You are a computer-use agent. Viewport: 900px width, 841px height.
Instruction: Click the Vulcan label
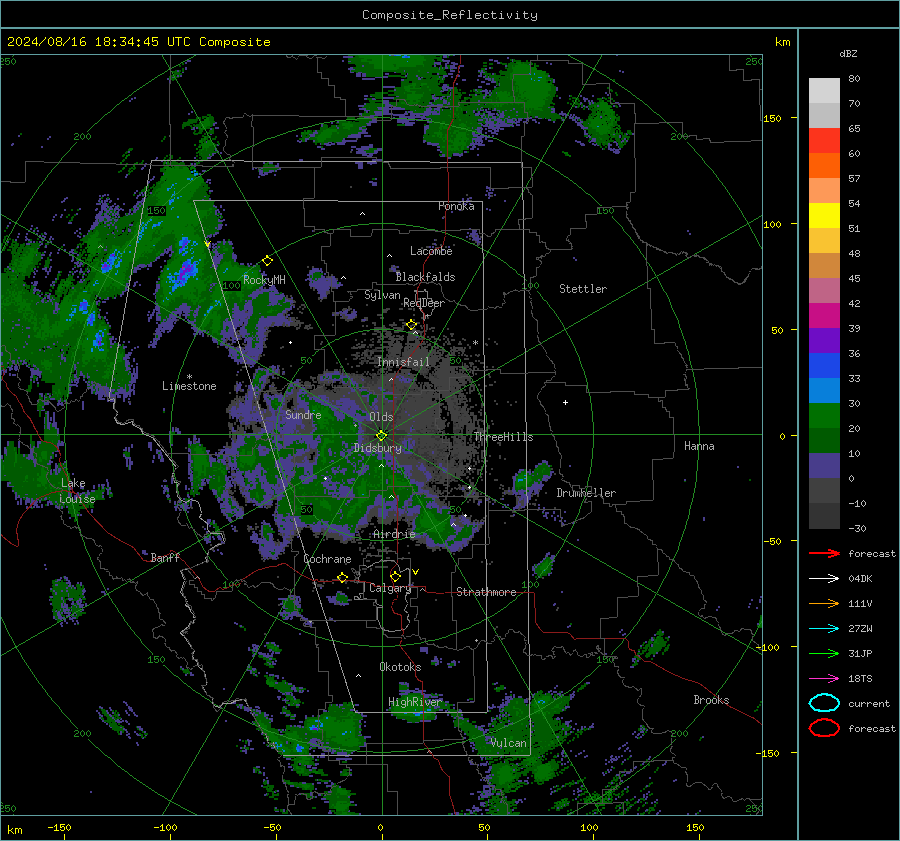pos(508,743)
